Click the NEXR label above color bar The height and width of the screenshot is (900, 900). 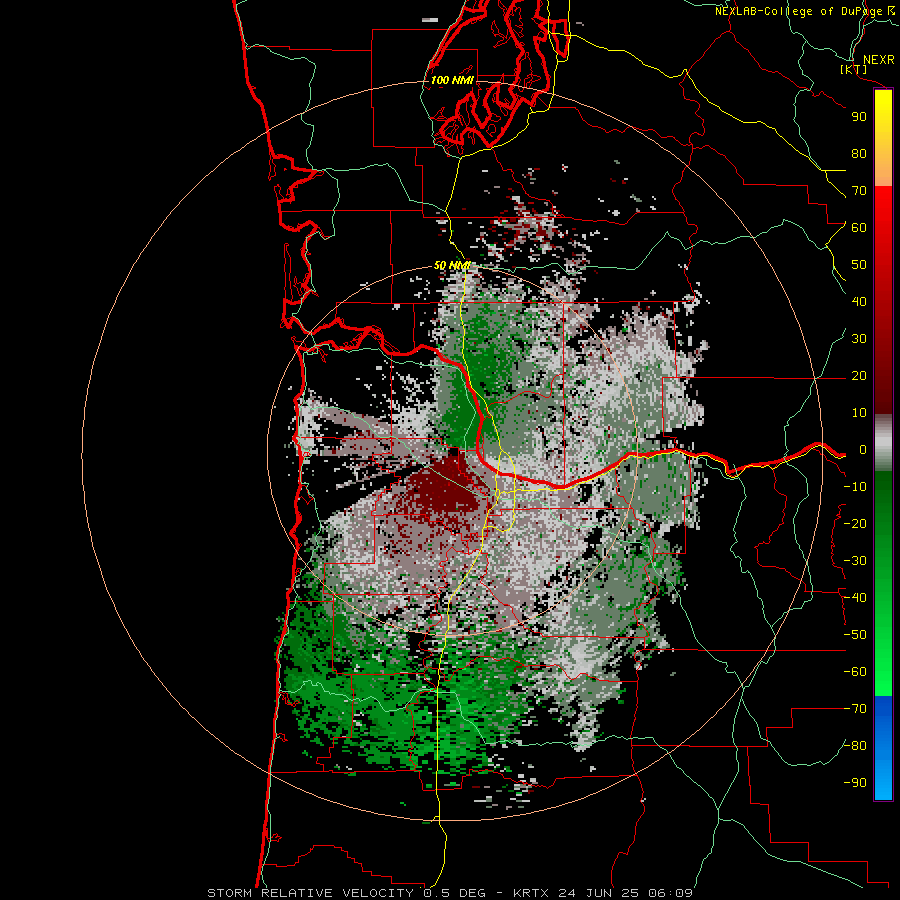point(879,60)
